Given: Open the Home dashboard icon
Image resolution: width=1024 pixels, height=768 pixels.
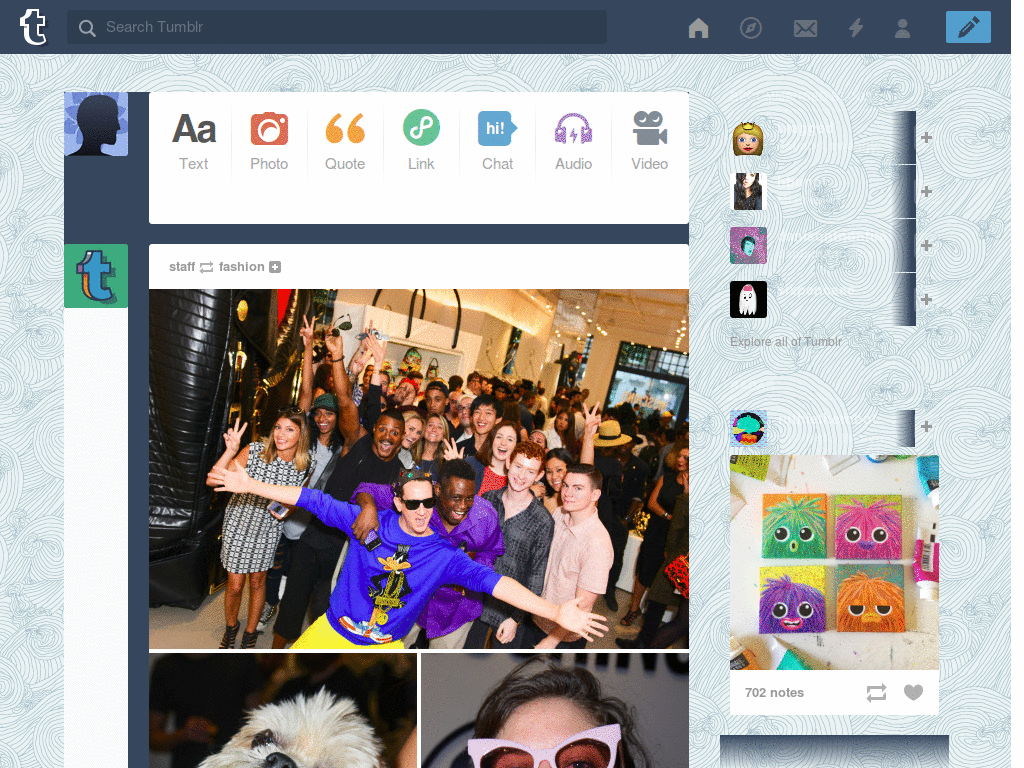Looking at the screenshot, I should (x=698, y=28).
